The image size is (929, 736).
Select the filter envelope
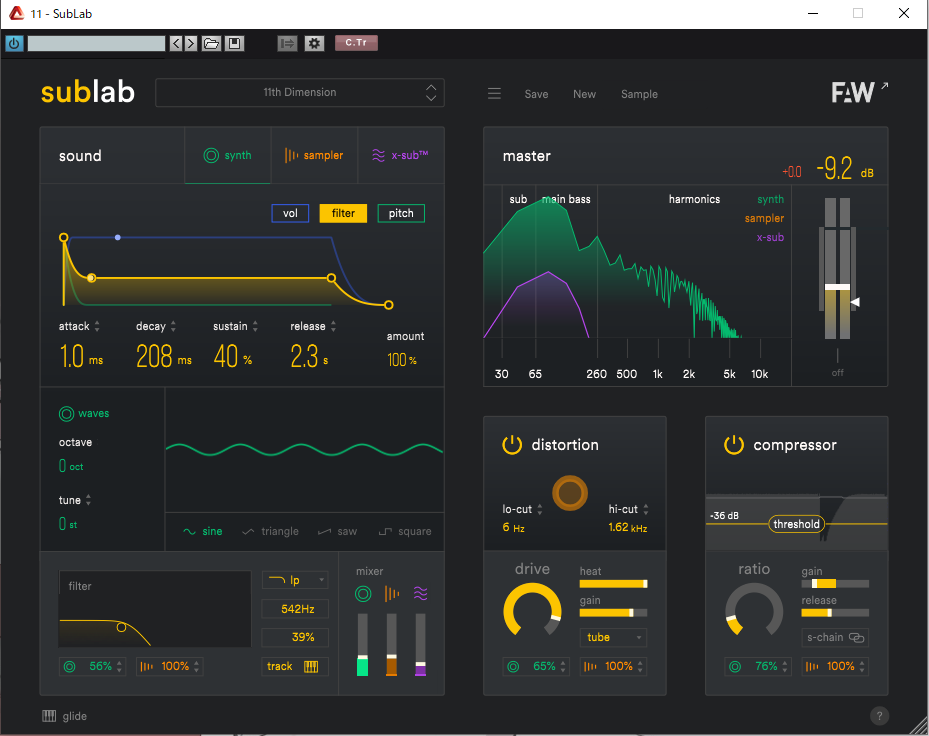click(x=343, y=213)
